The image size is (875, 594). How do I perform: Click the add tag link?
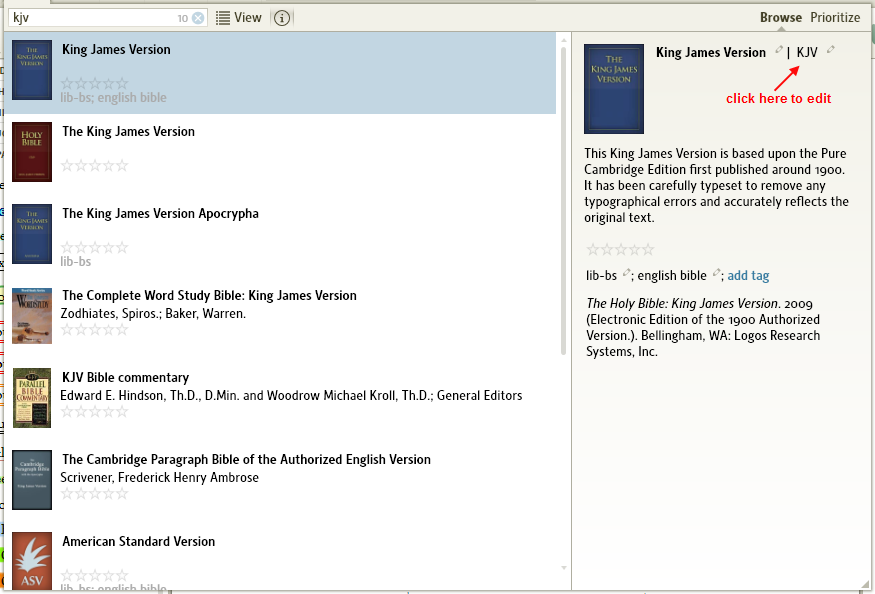pyautogui.click(x=748, y=275)
